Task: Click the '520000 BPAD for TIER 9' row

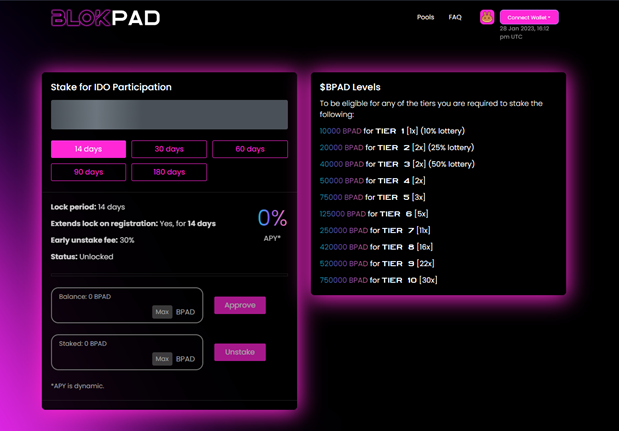Action: click(x=377, y=264)
